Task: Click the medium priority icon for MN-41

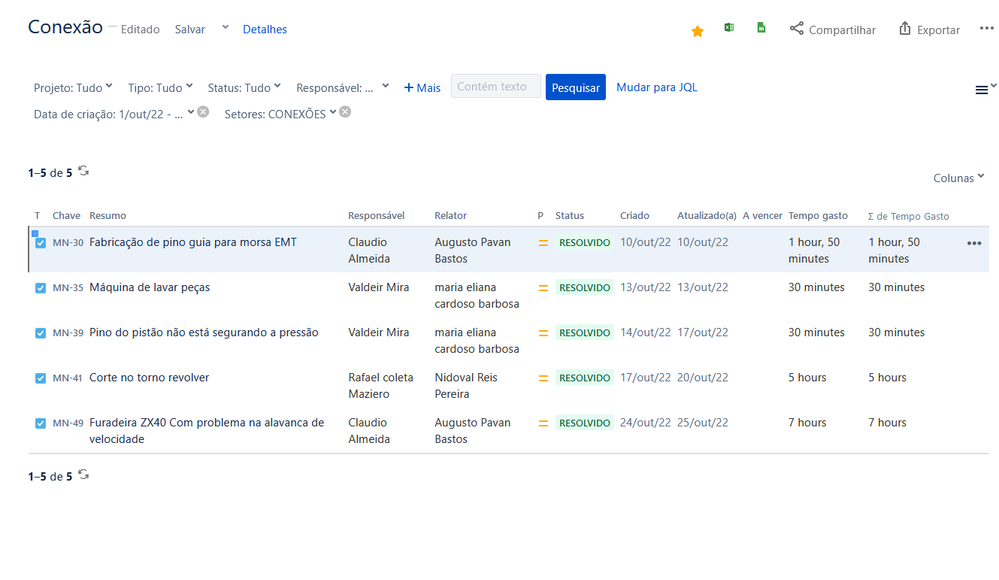Action: [543, 378]
